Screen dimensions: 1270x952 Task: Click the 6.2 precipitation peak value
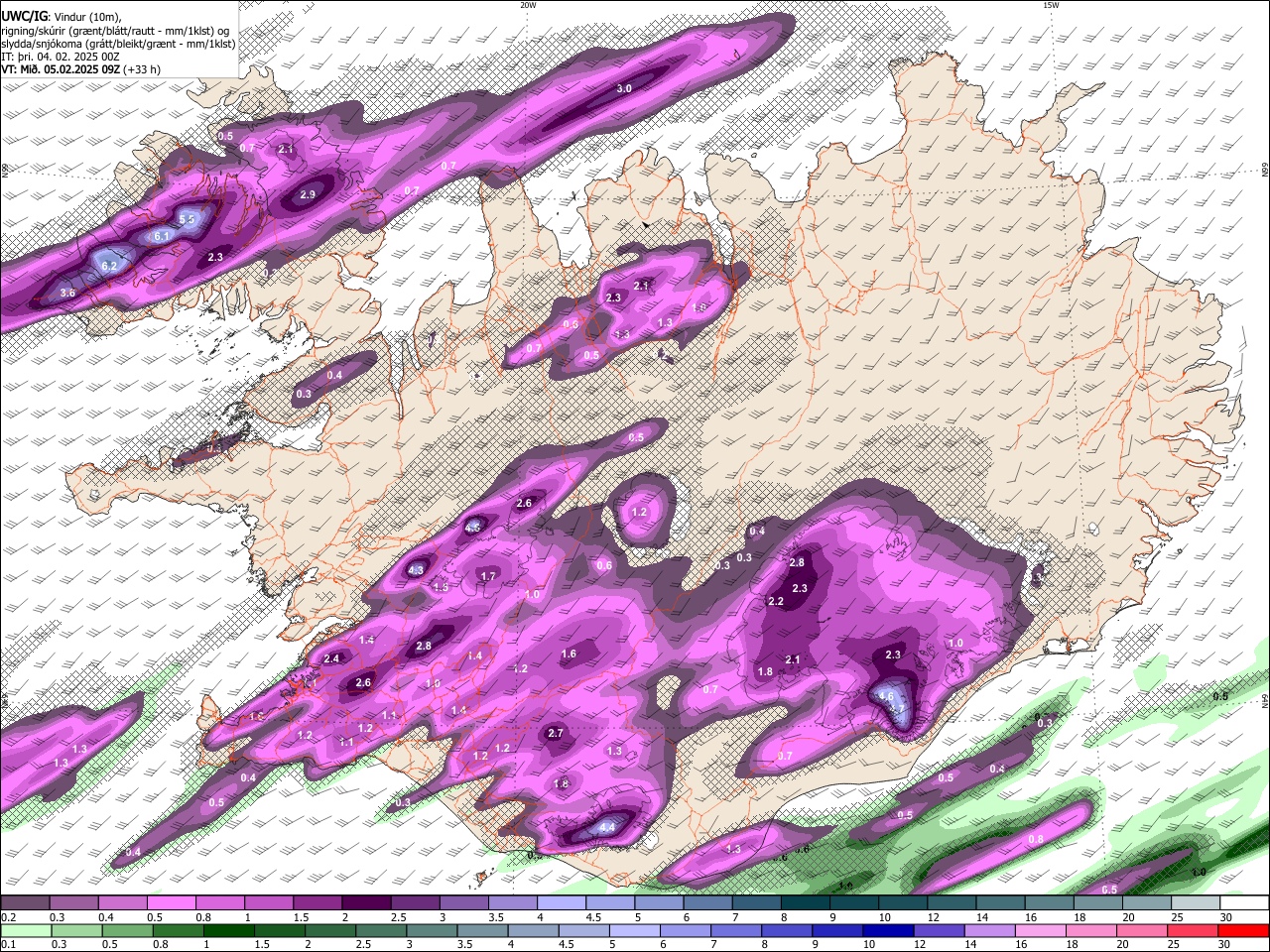coord(110,266)
